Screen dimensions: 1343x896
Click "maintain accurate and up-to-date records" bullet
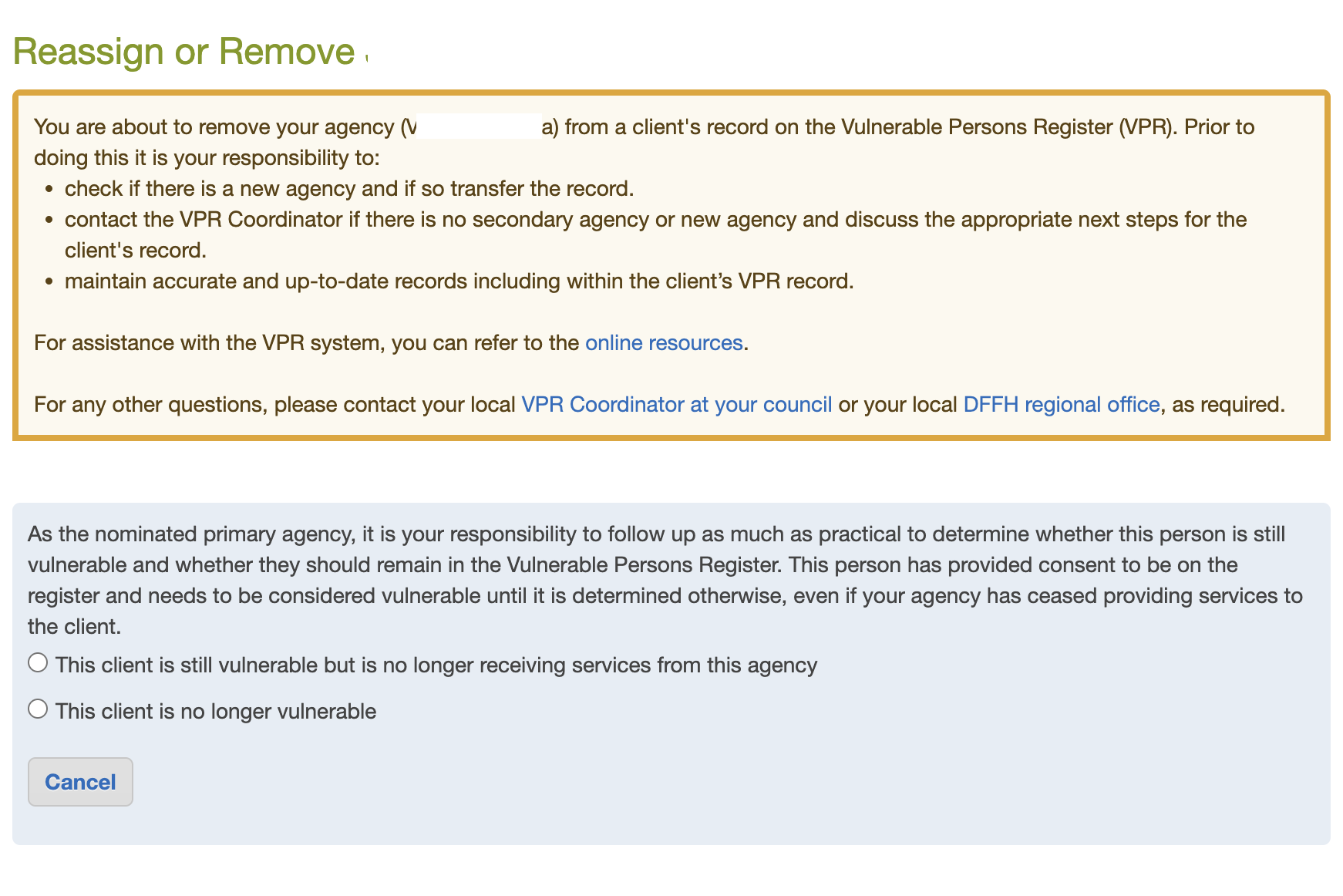459,281
